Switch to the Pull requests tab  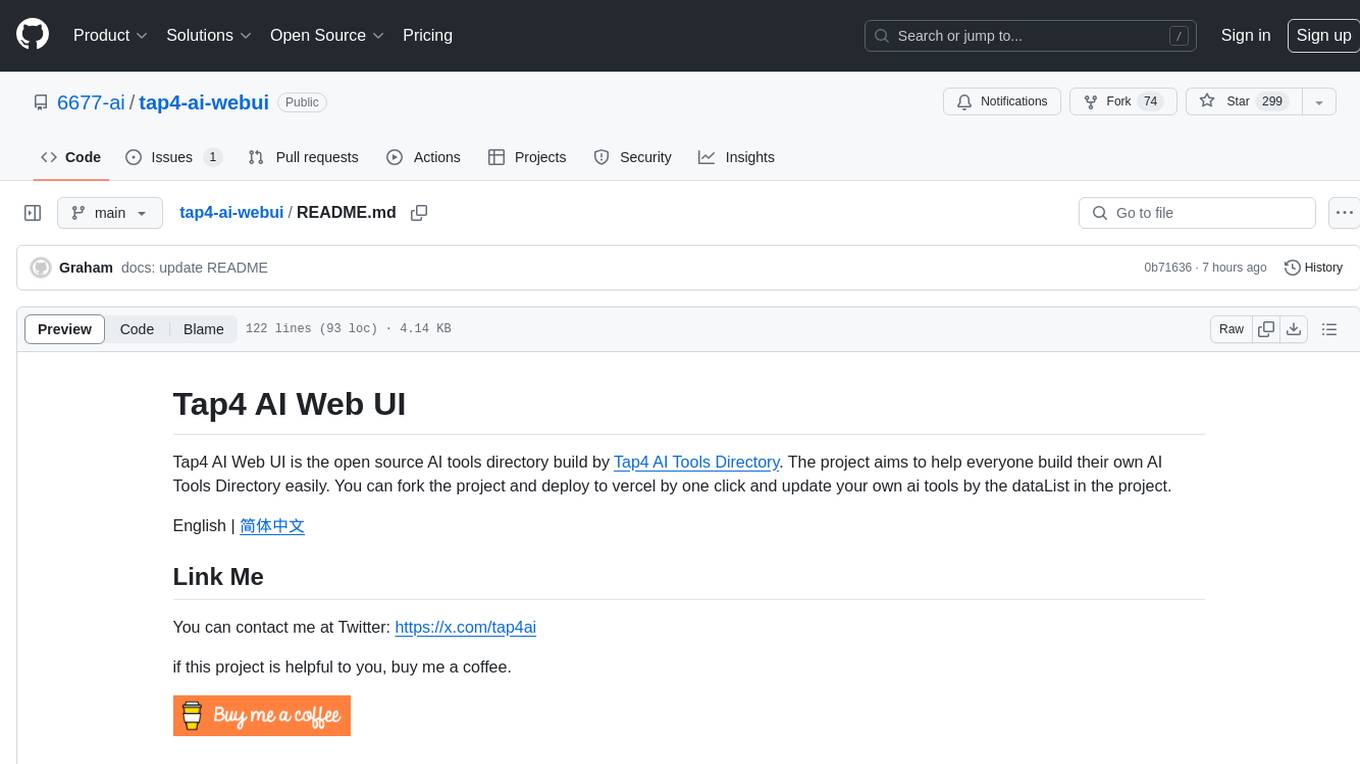click(x=303, y=157)
